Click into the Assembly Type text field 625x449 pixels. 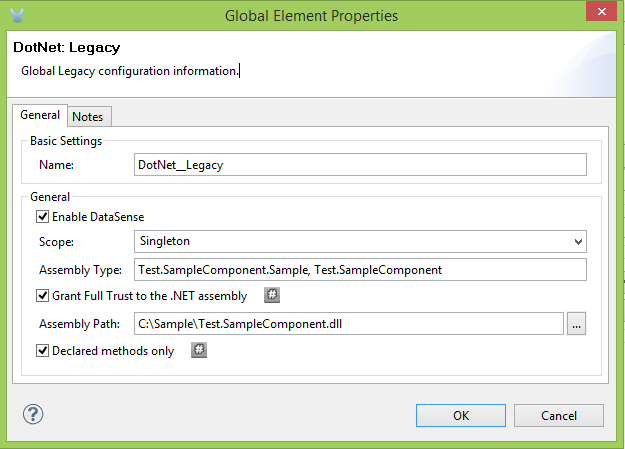coord(359,269)
